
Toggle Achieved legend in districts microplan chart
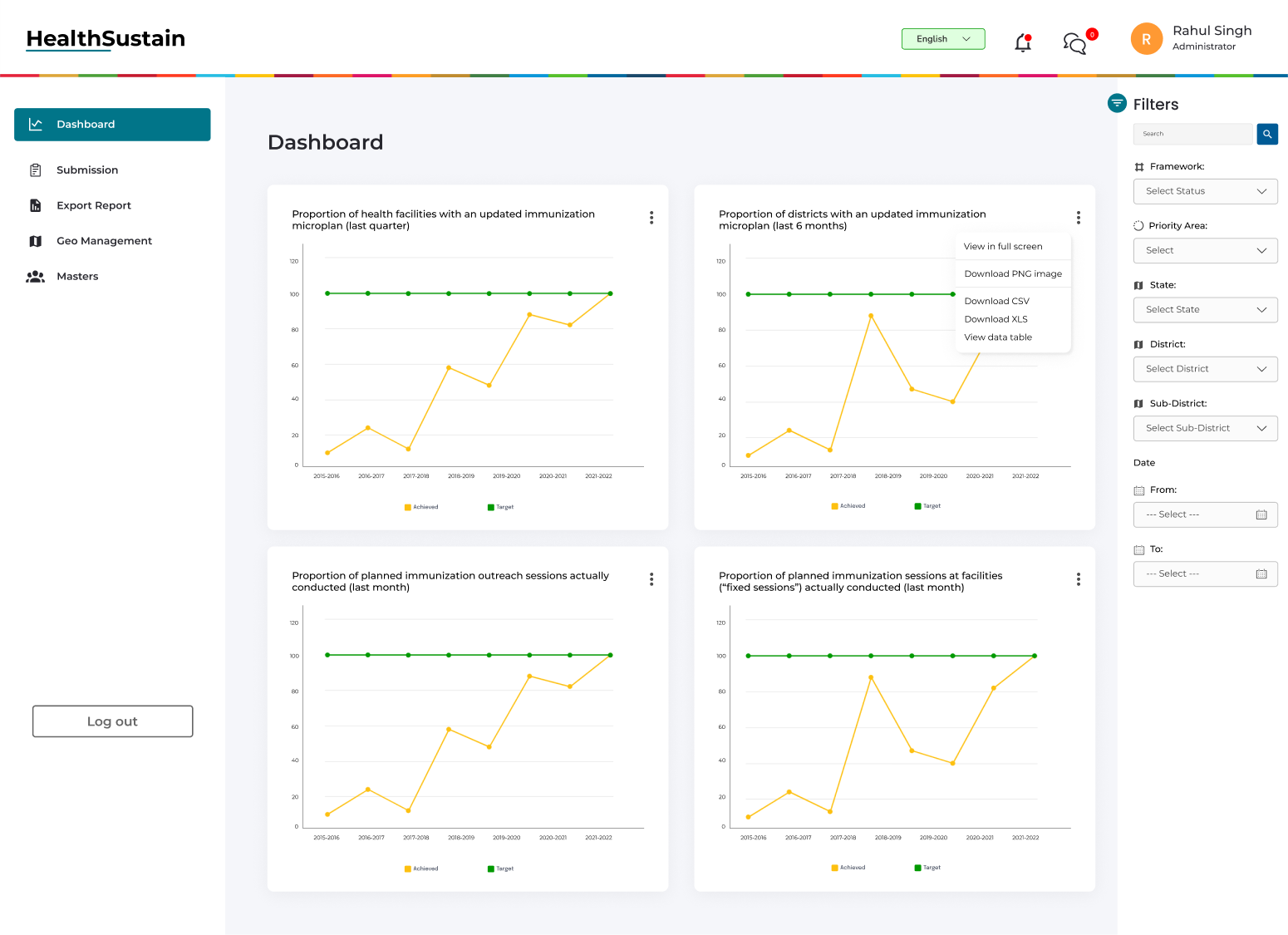pyautogui.click(x=848, y=506)
